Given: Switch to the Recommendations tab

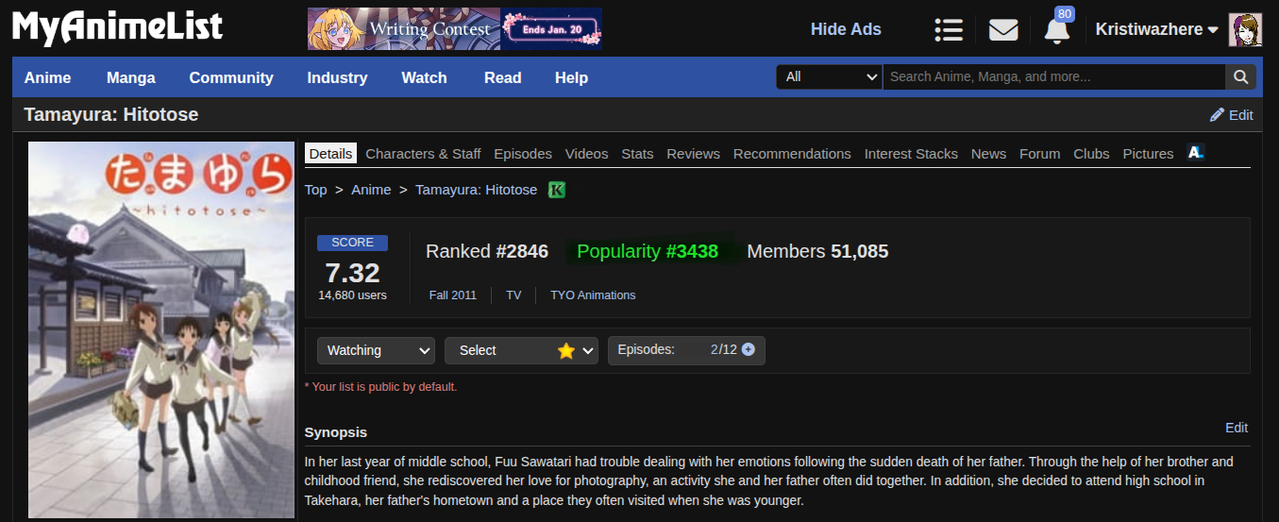Looking at the screenshot, I should (792, 153).
